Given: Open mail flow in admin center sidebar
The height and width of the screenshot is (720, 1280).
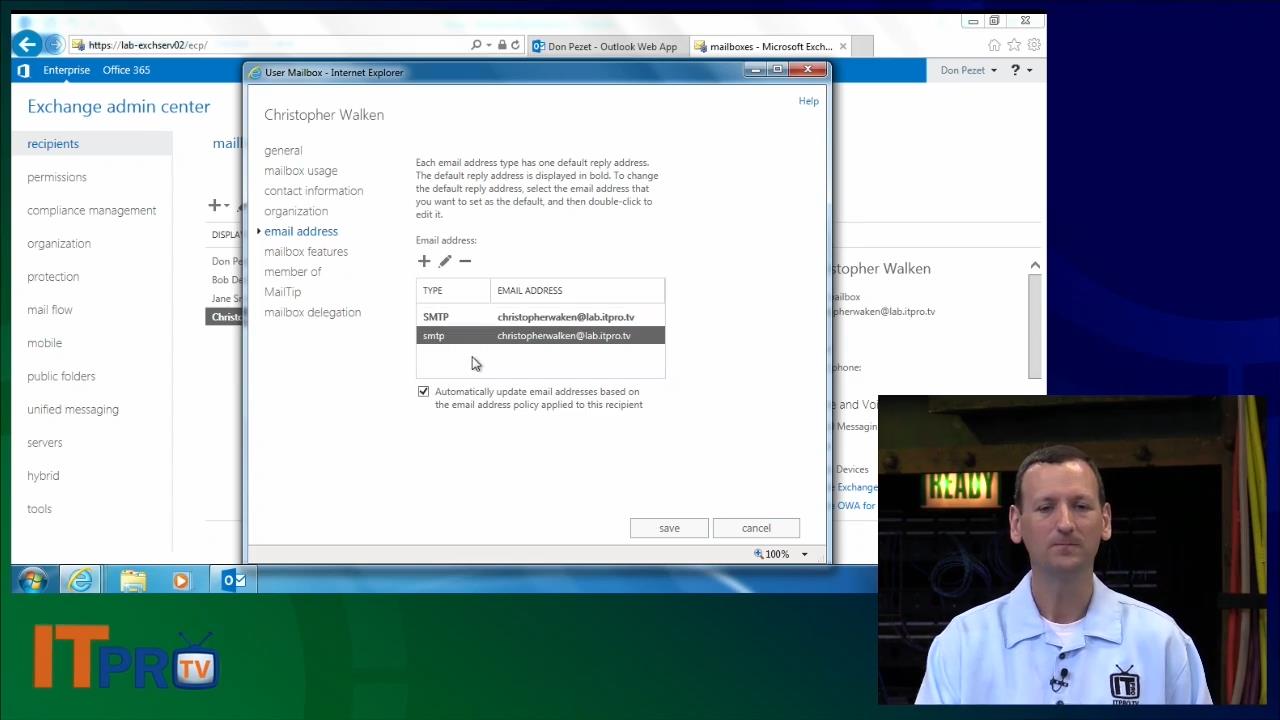Looking at the screenshot, I should tap(50, 310).
